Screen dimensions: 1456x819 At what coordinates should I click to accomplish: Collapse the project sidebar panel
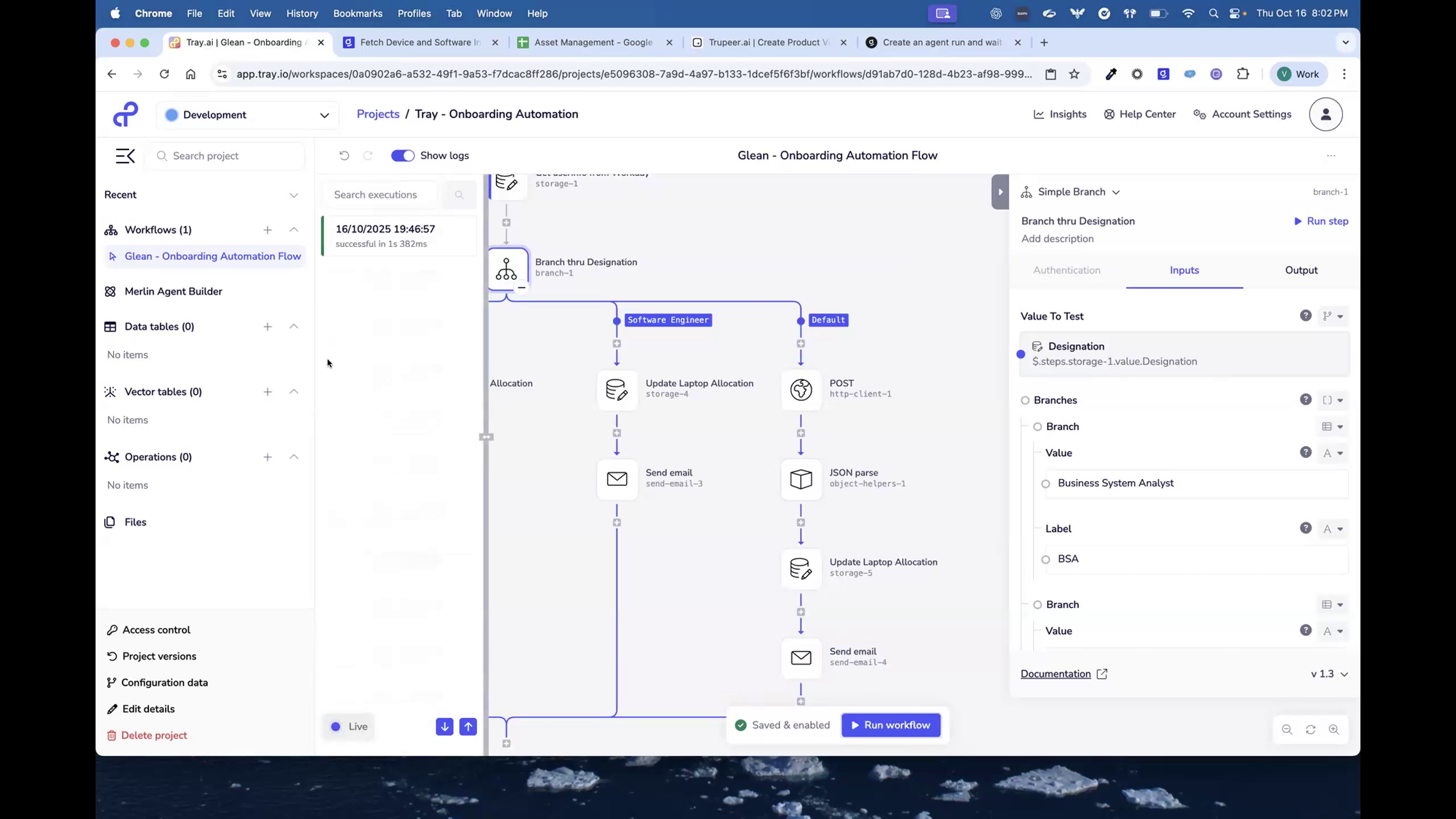(125, 155)
